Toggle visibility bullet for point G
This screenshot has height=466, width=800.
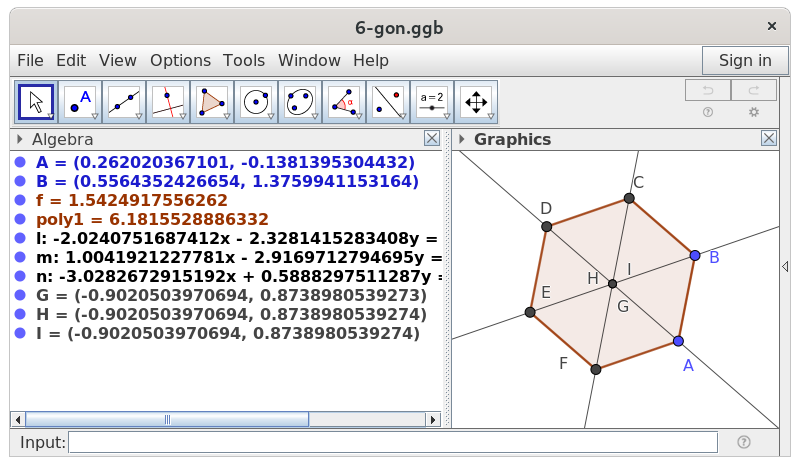point(20,296)
